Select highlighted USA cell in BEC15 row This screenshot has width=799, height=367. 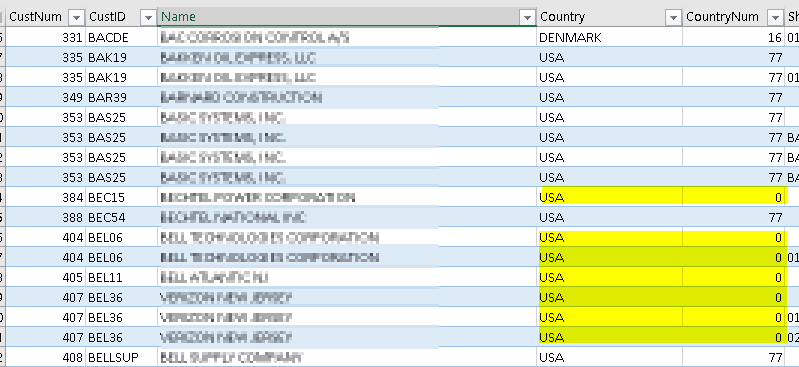pos(609,197)
